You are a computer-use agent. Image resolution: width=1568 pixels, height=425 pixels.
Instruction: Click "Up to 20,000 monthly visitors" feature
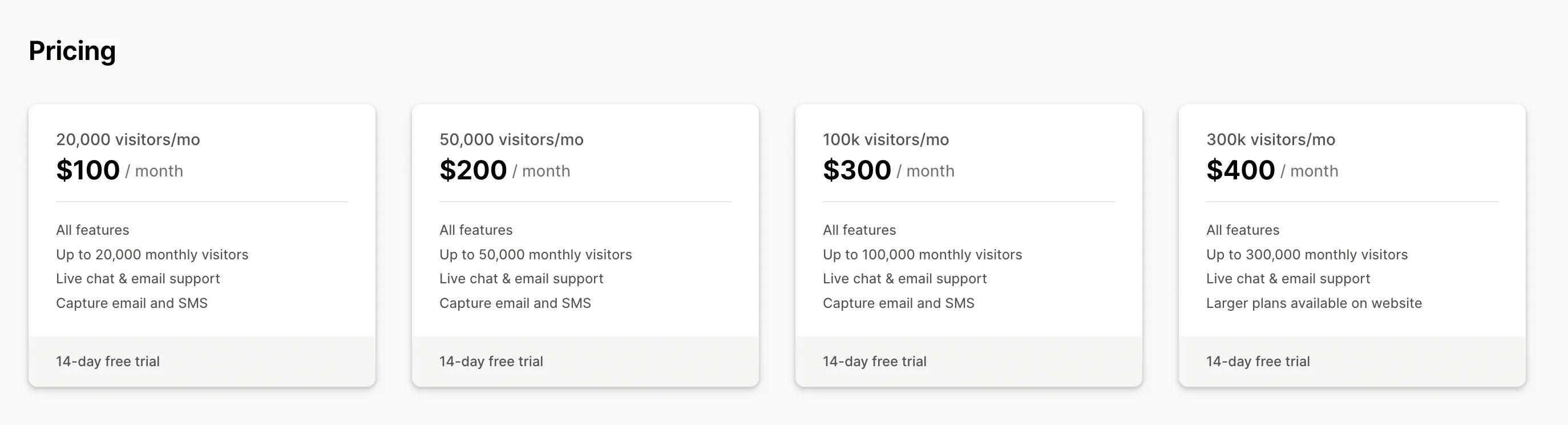pyautogui.click(x=152, y=254)
